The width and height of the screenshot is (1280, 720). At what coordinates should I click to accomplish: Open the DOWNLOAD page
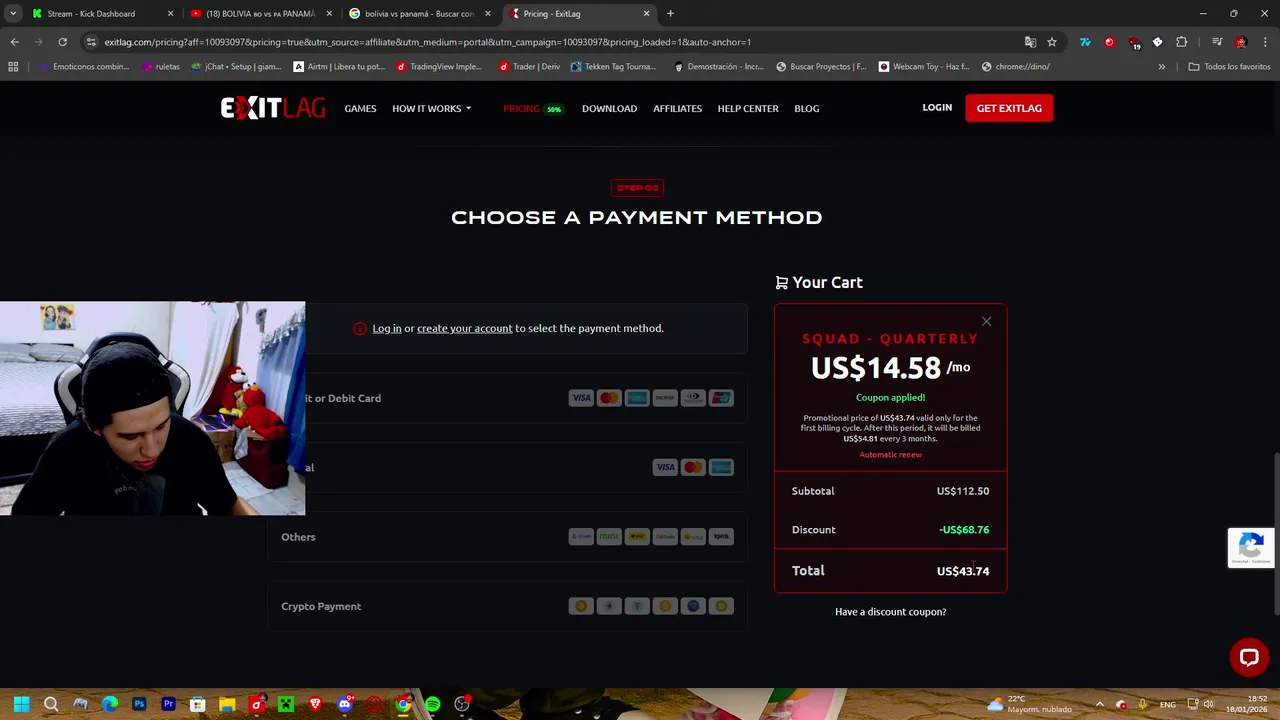(609, 108)
